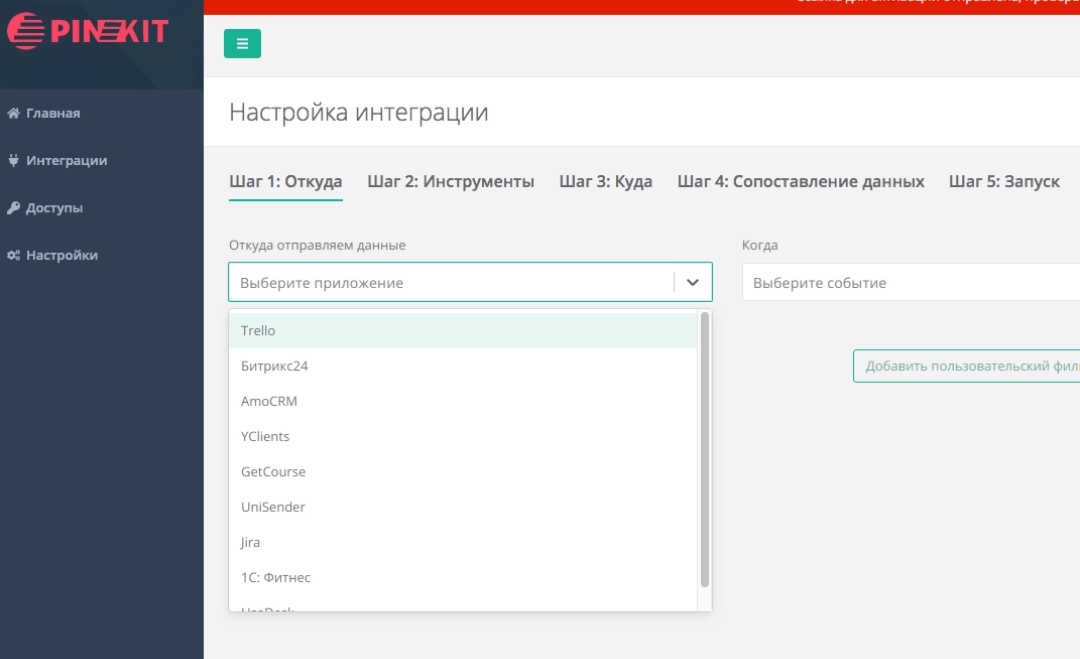1080x659 pixels.
Task: Open Доступы section in sidebar
Action: 54,208
